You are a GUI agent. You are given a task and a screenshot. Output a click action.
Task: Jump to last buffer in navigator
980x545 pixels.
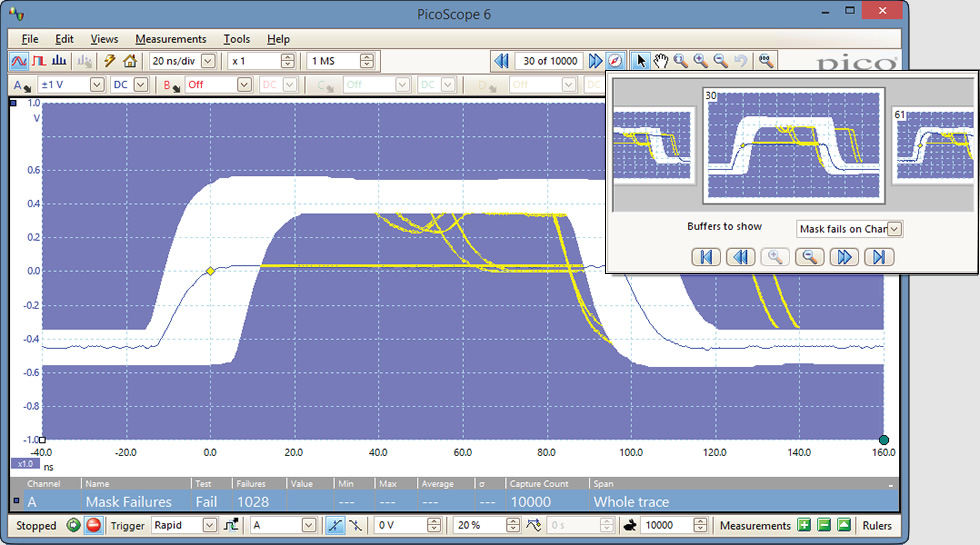pyautogui.click(x=879, y=257)
